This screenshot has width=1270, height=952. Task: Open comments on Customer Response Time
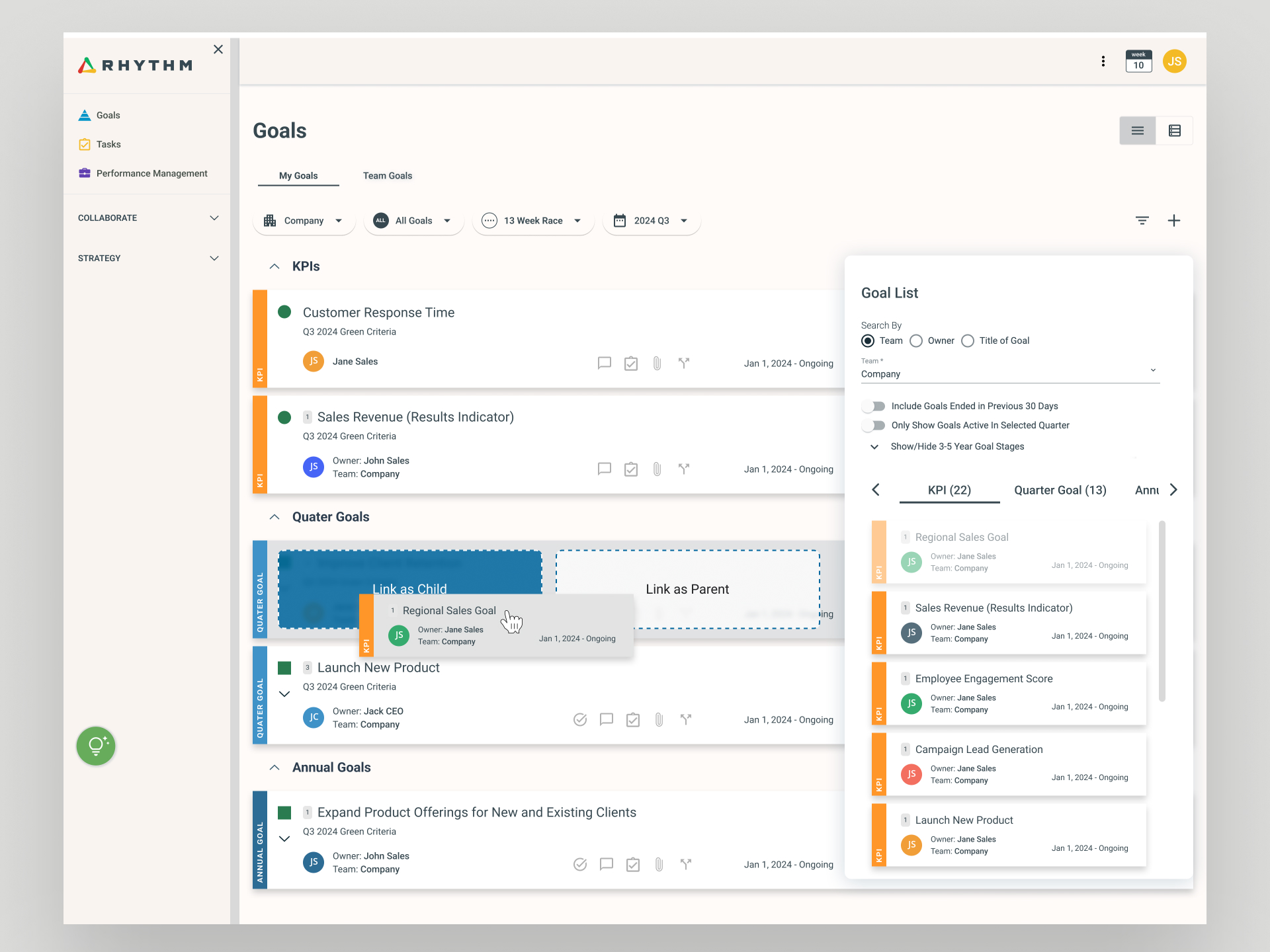pos(604,363)
